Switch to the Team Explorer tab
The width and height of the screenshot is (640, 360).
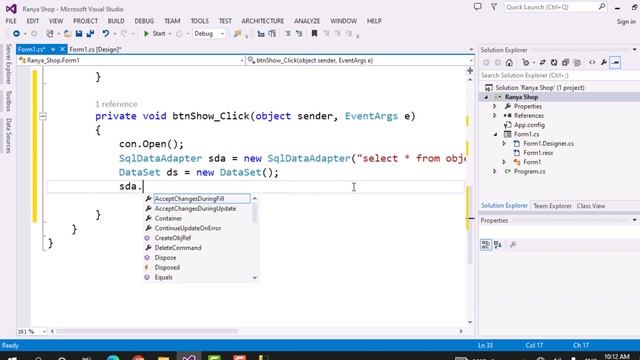[x=552, y=206]
